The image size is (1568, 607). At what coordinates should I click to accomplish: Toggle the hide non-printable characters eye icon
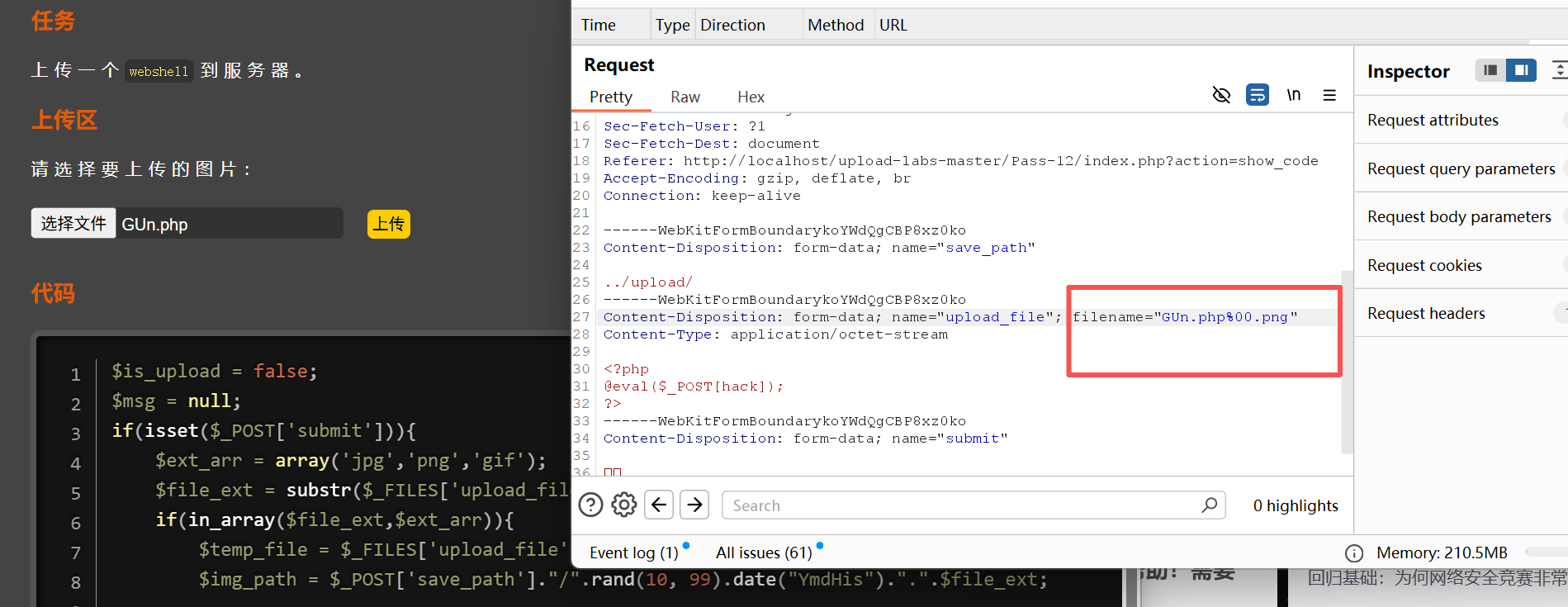[1221, 95]
